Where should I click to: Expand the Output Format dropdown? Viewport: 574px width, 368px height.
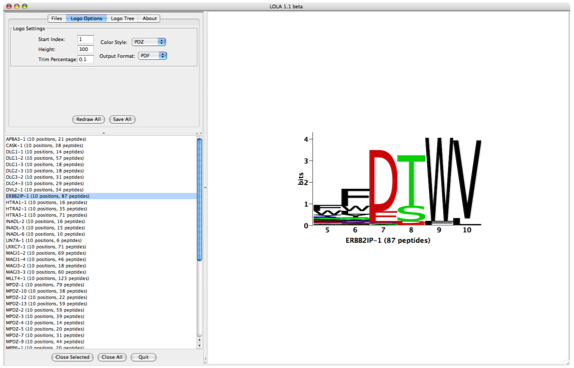(x=153, y=56)
